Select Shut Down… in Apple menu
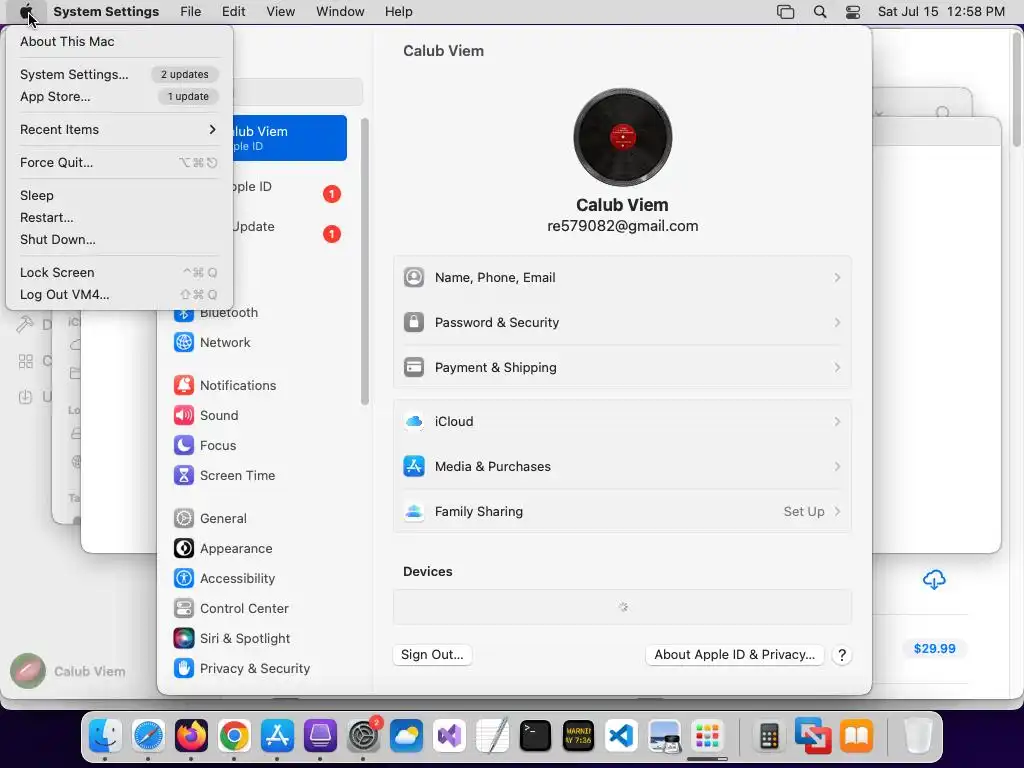 pos(119,240)
